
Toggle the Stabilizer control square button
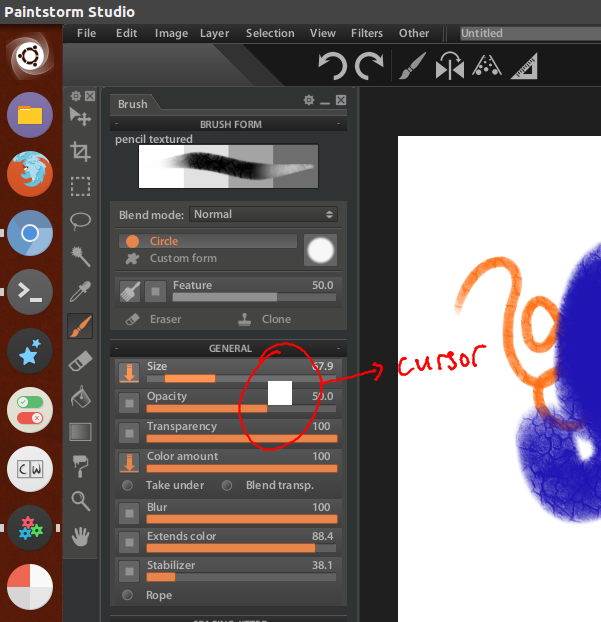tap(129, 572)
